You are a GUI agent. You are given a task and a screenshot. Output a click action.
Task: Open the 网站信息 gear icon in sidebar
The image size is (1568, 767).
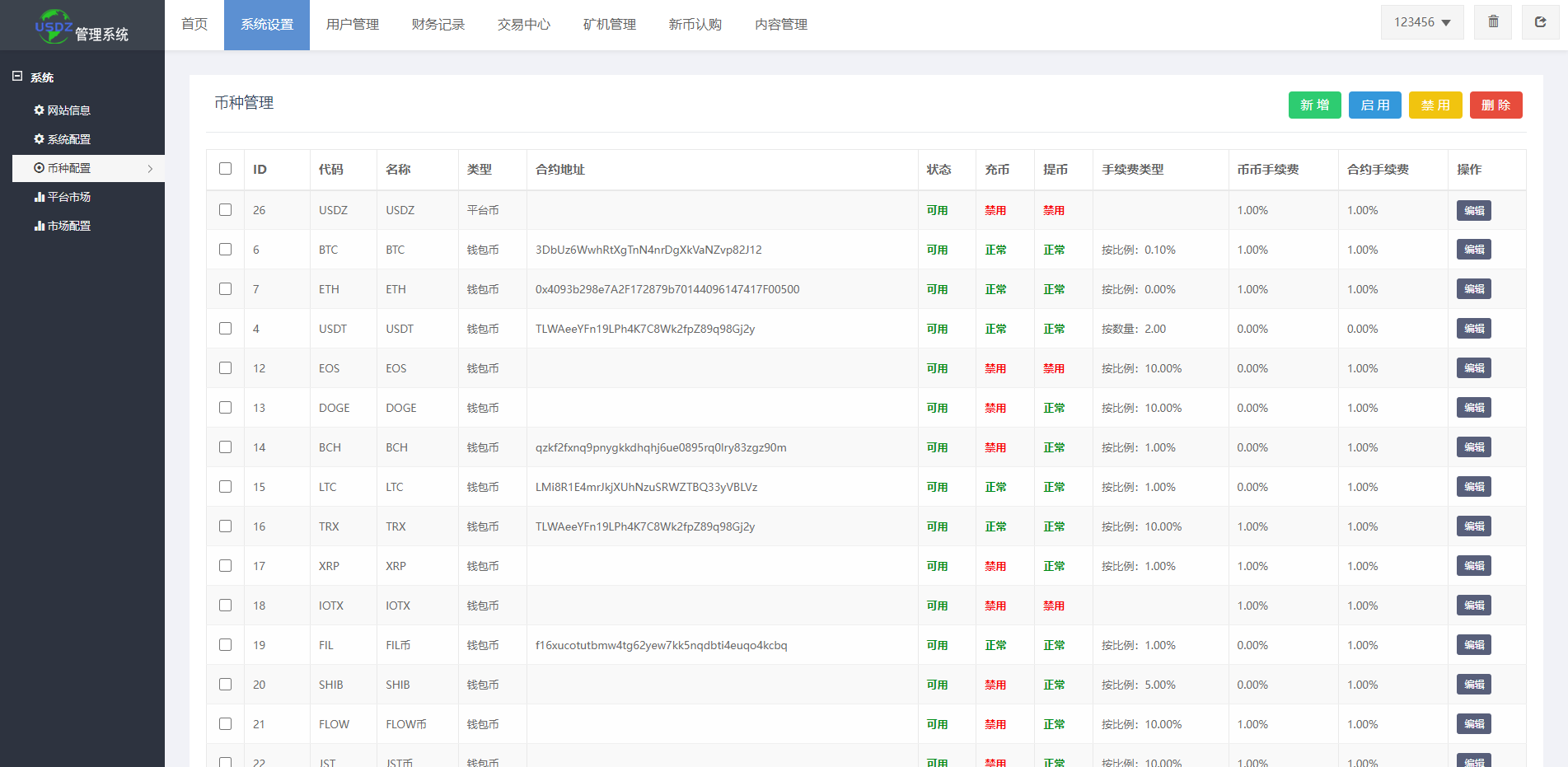[38, 110]
